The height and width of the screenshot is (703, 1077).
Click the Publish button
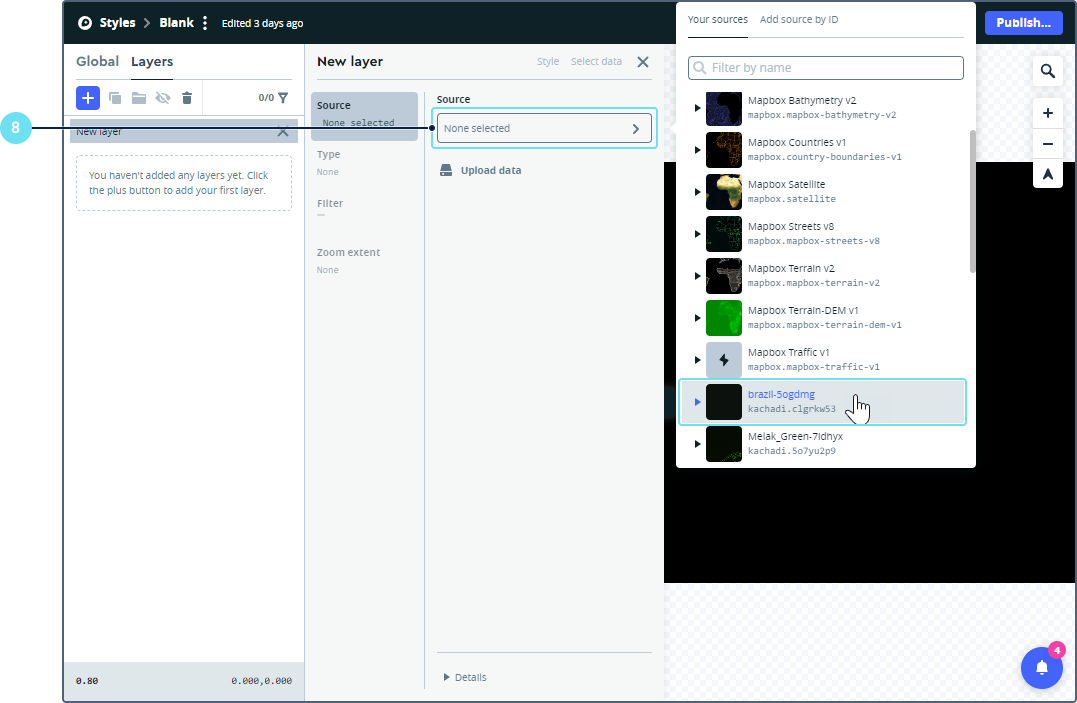click(1023, 23)
